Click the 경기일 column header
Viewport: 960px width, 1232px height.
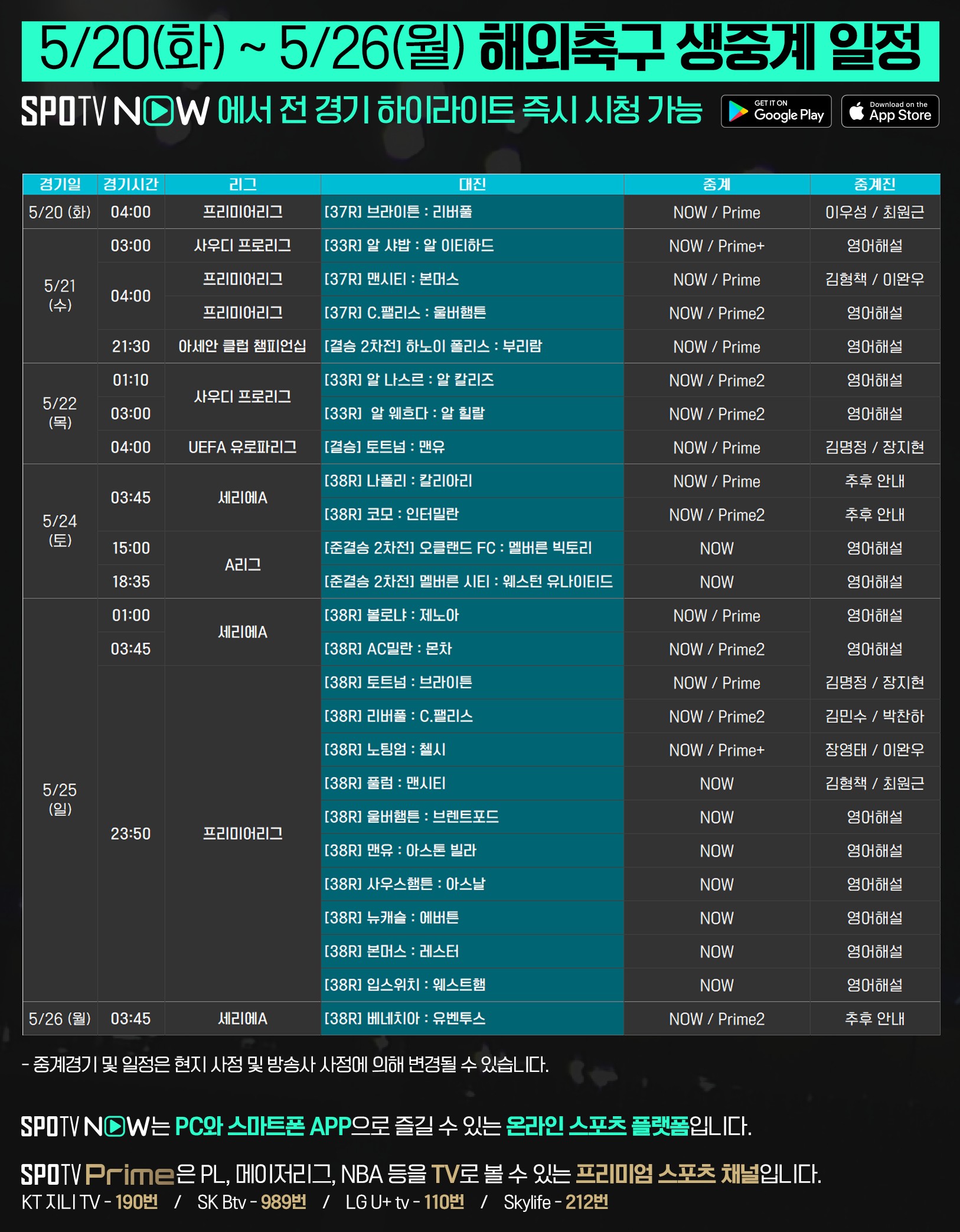coord(60,184)
